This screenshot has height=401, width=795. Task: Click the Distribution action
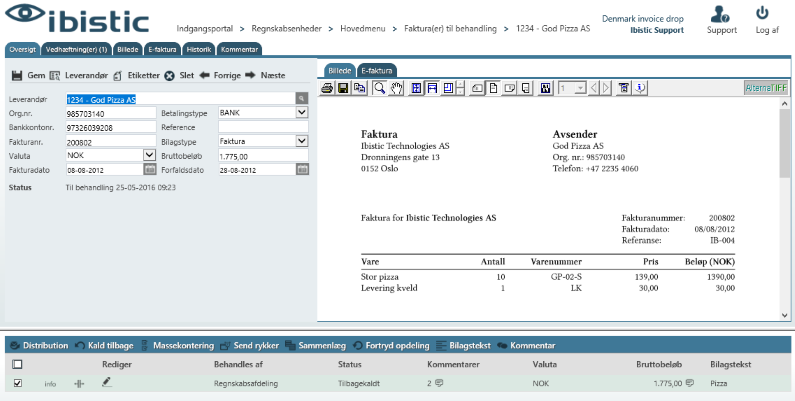(x=39, y=345)
